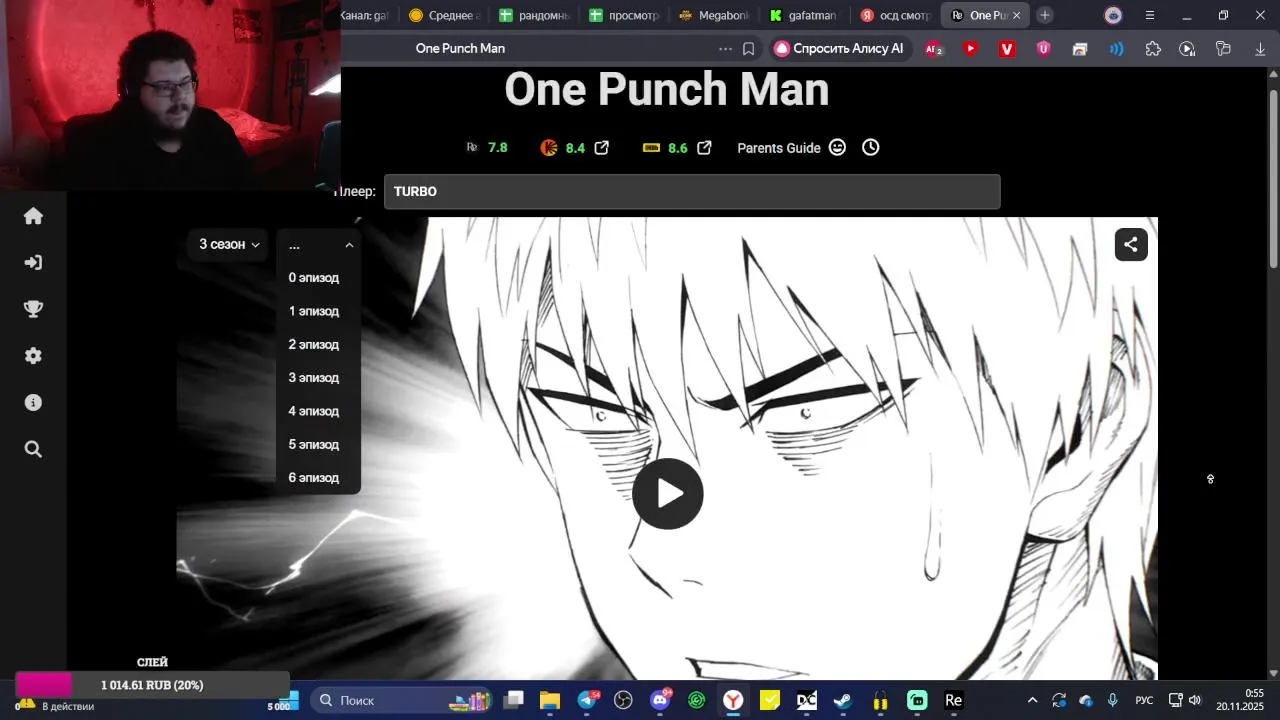The height and width of the screenshot is (720, 1280).
Task: Click the smiley icon beside Parents Guide
Action: pos(838,147)
